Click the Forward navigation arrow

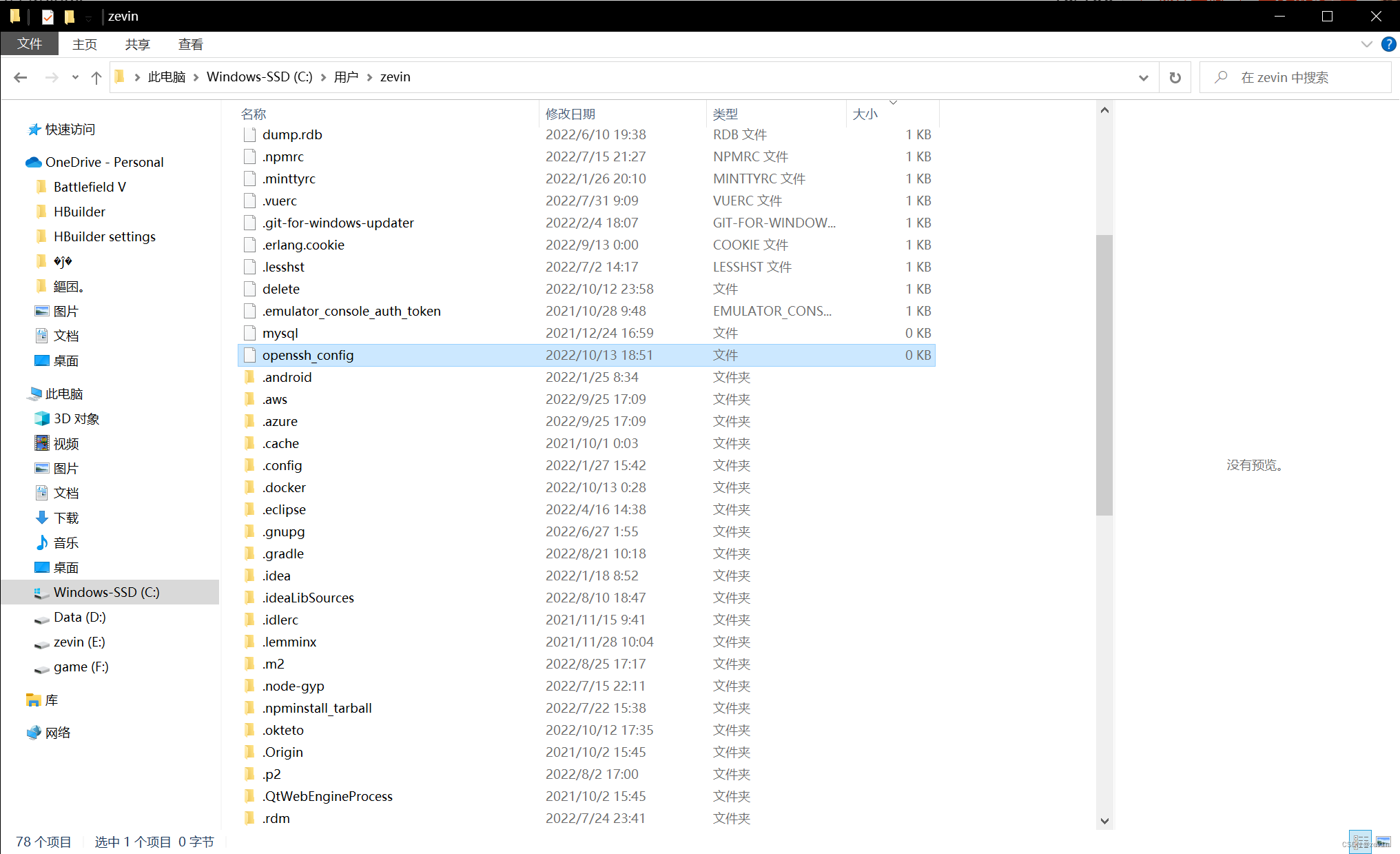[x=52, y=77]
